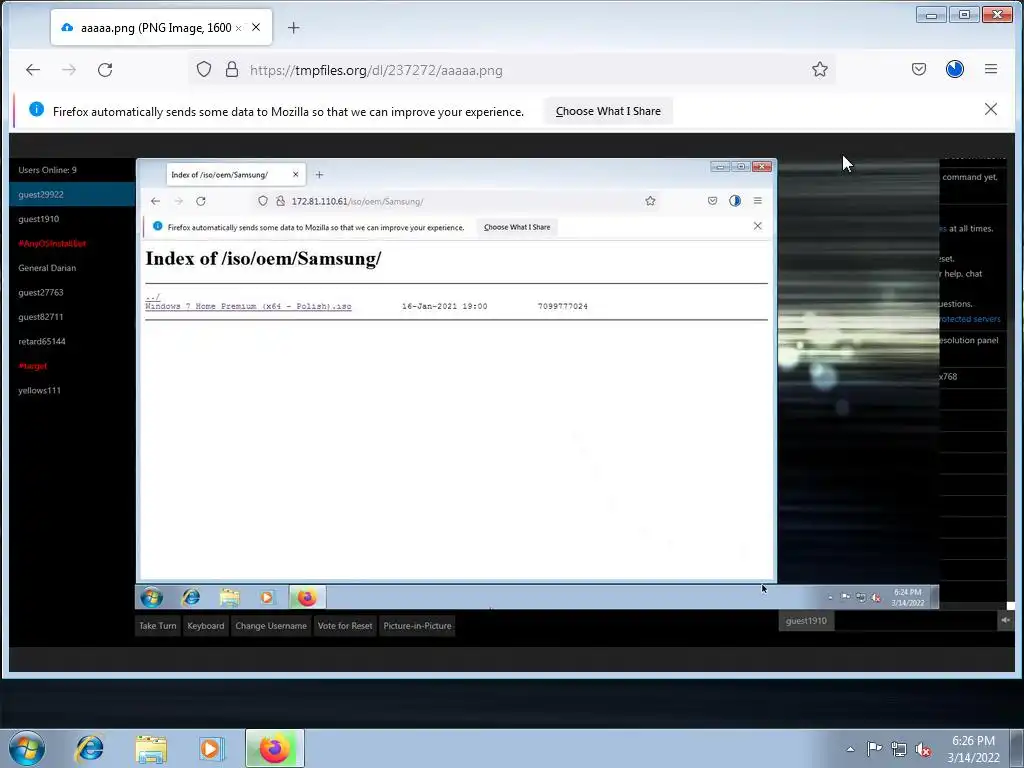This screenshot has width=1024, height=768.
Task: Follow the ../ parent directory link
Action: pos(152,297)
